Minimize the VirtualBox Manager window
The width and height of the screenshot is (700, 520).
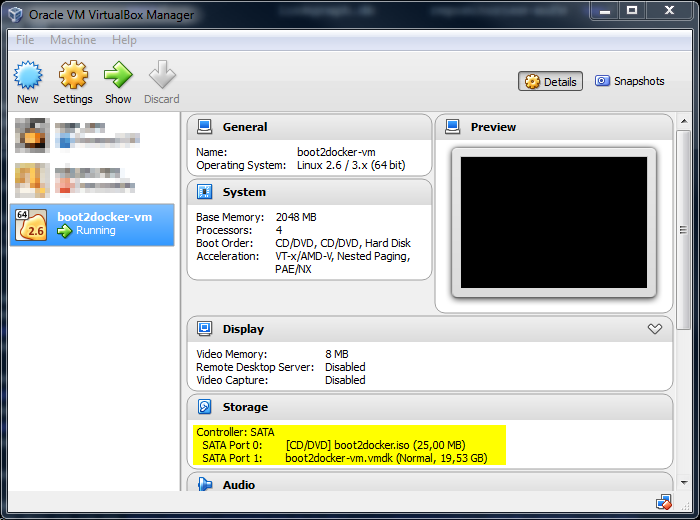click(605, 10)
